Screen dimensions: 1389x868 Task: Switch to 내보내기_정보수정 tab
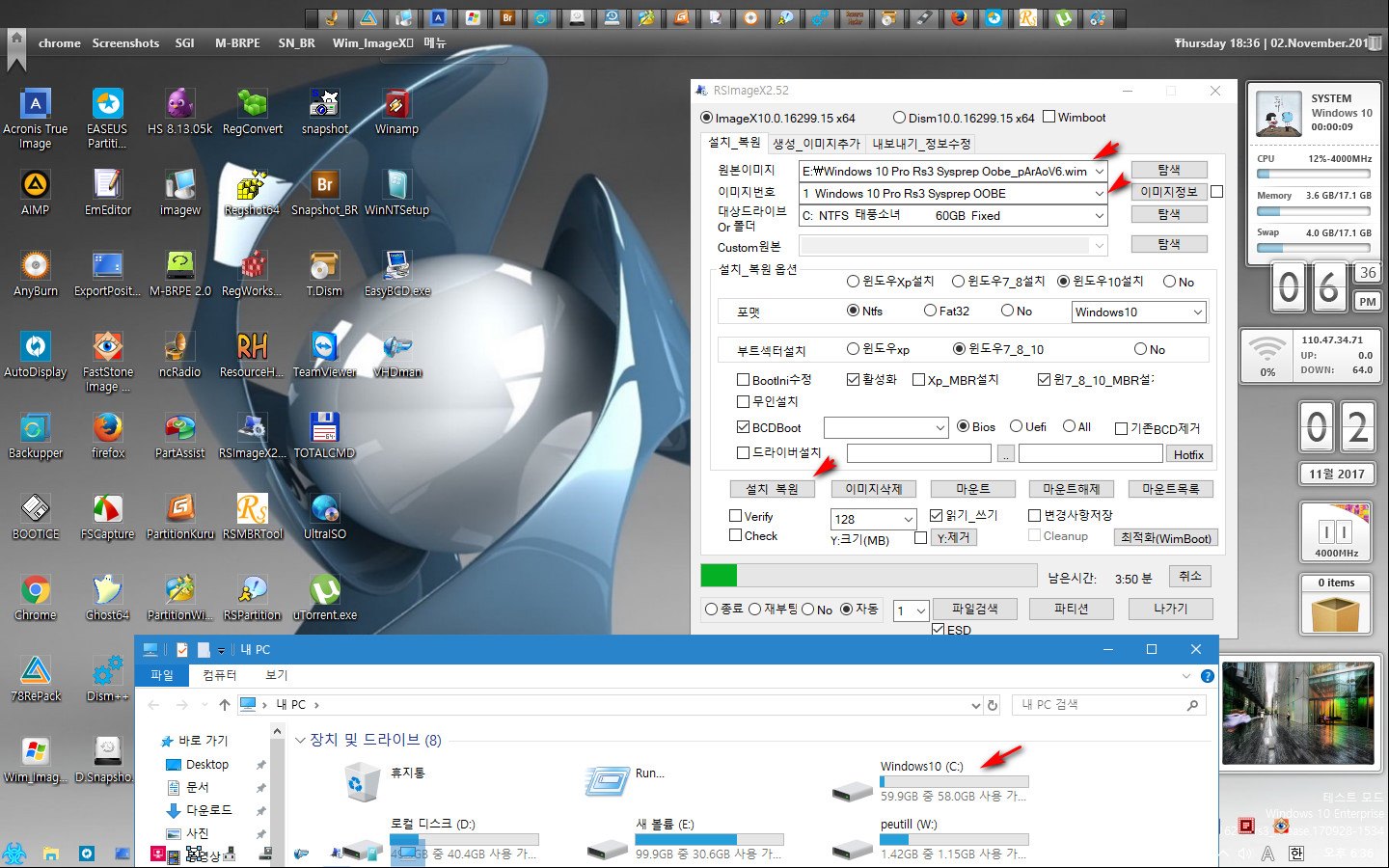pyautogui.click(x=921, y=143)
